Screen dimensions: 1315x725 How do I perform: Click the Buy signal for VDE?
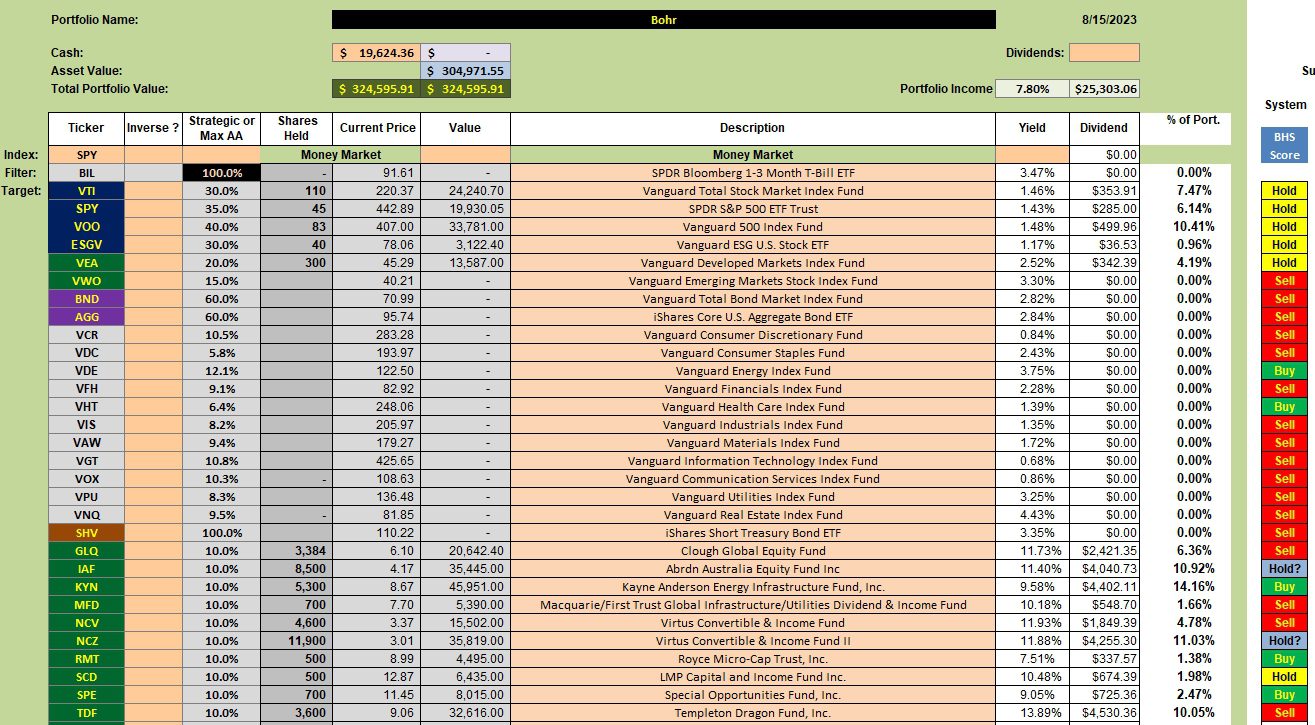(x=1284, y=371)
